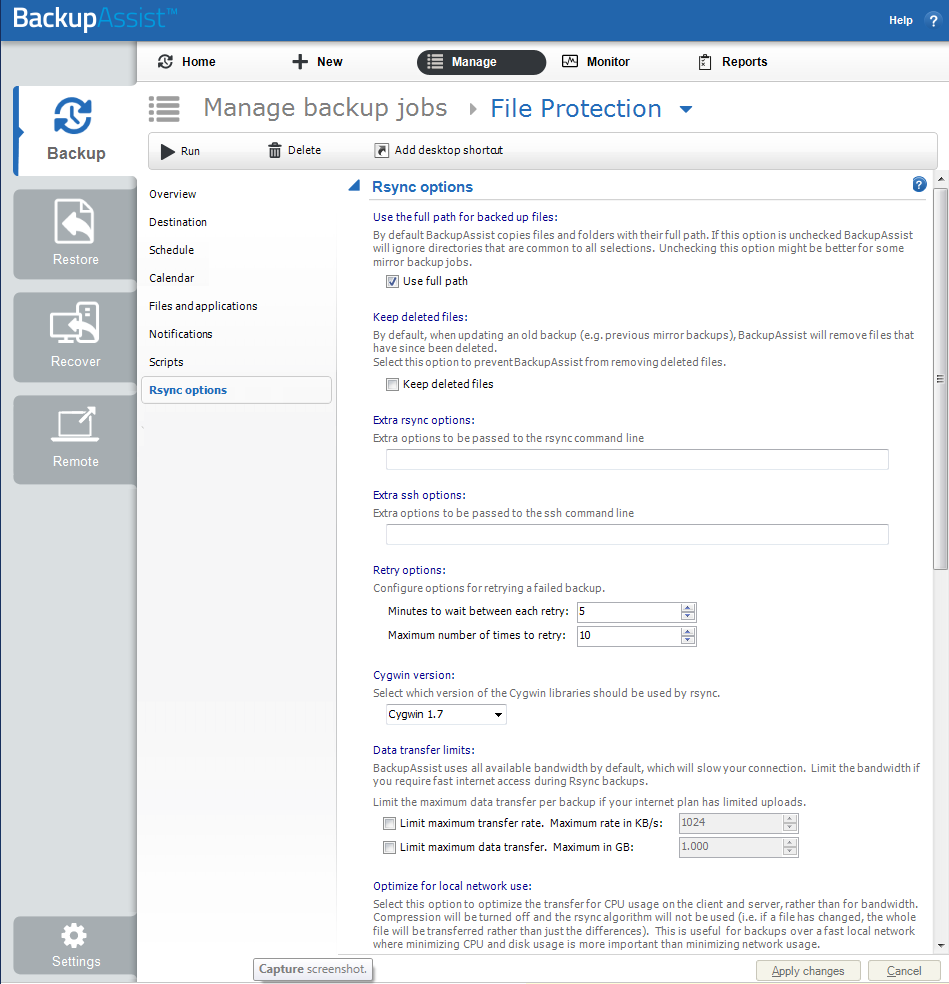Screen dimensions: 949x984
Task: Click the list icon beside Manage backup jobs
Action: point(164,109)
